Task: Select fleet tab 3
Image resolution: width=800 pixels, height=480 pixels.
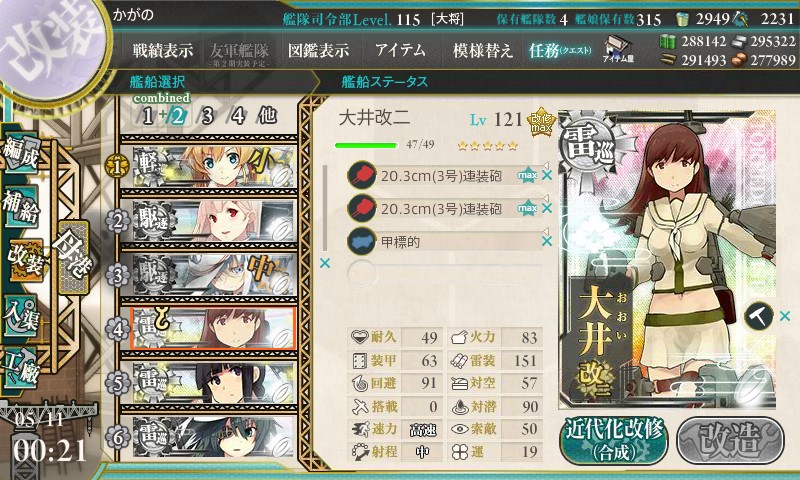Action: coord(207,116)
